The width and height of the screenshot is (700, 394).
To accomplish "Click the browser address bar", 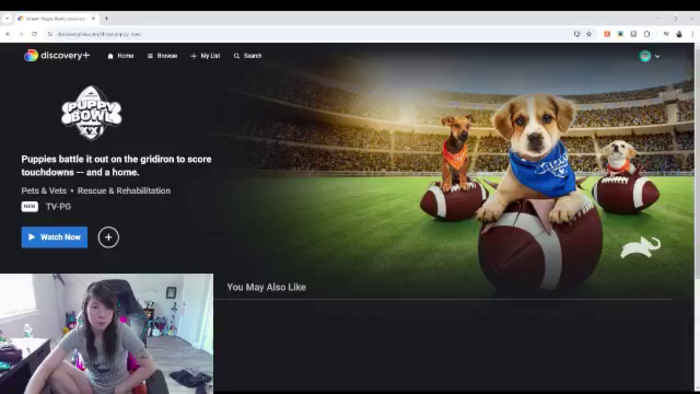I will pyautogui.click(x=312, y=34).
